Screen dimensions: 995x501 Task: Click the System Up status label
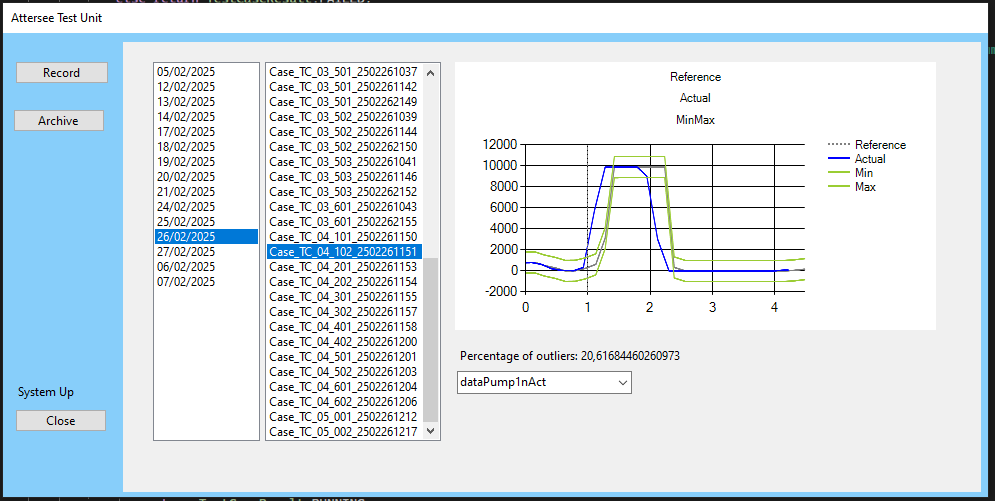point(46,392)
